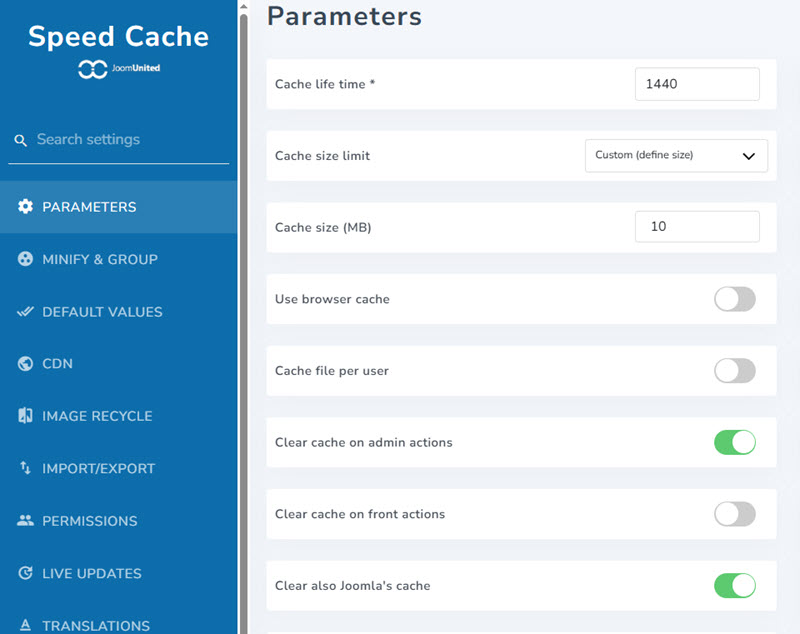Click the Default Values double-check icon

(26, 312)
